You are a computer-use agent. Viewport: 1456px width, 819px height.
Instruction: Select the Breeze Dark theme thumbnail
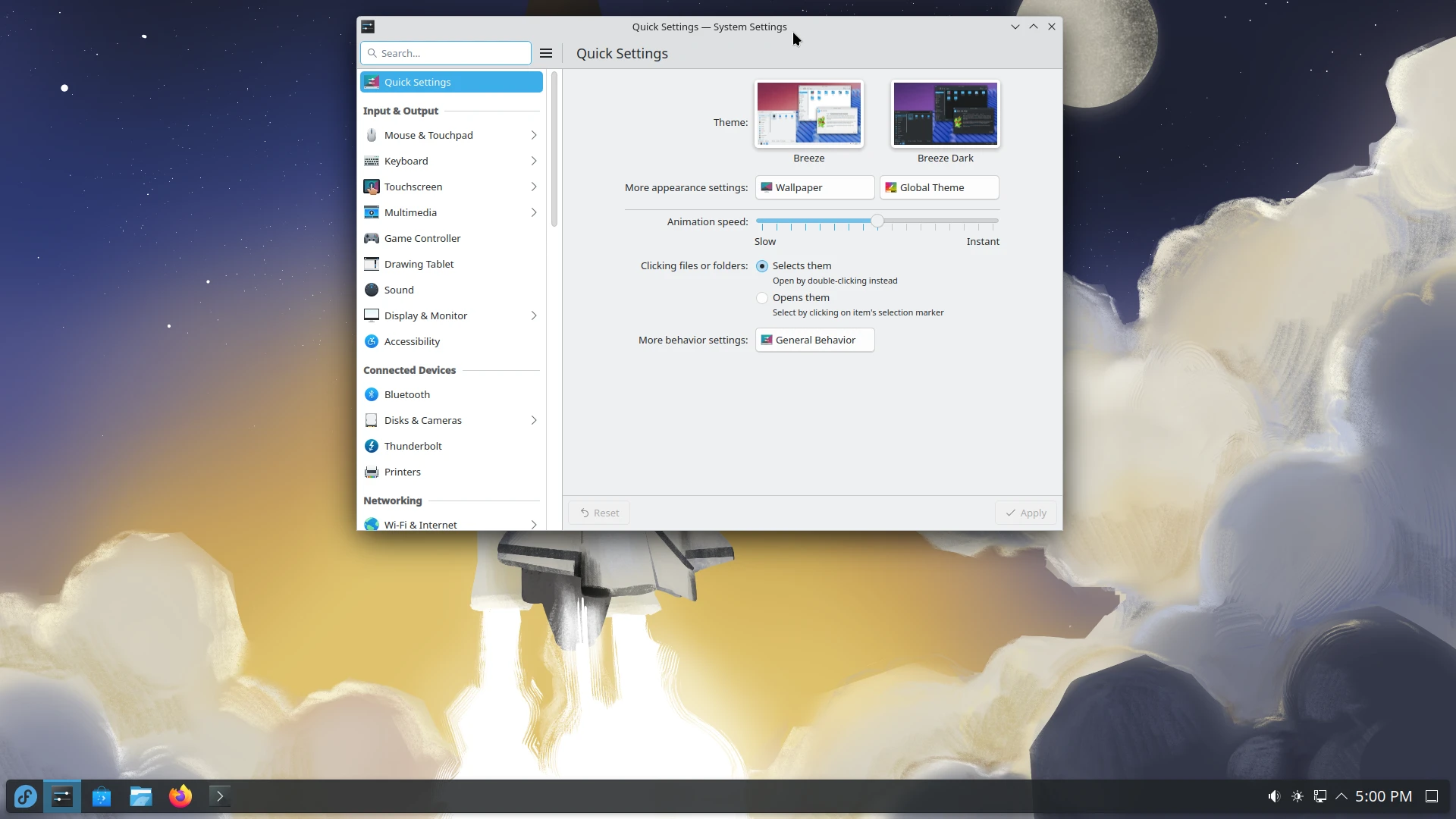[x=945, y=114]
